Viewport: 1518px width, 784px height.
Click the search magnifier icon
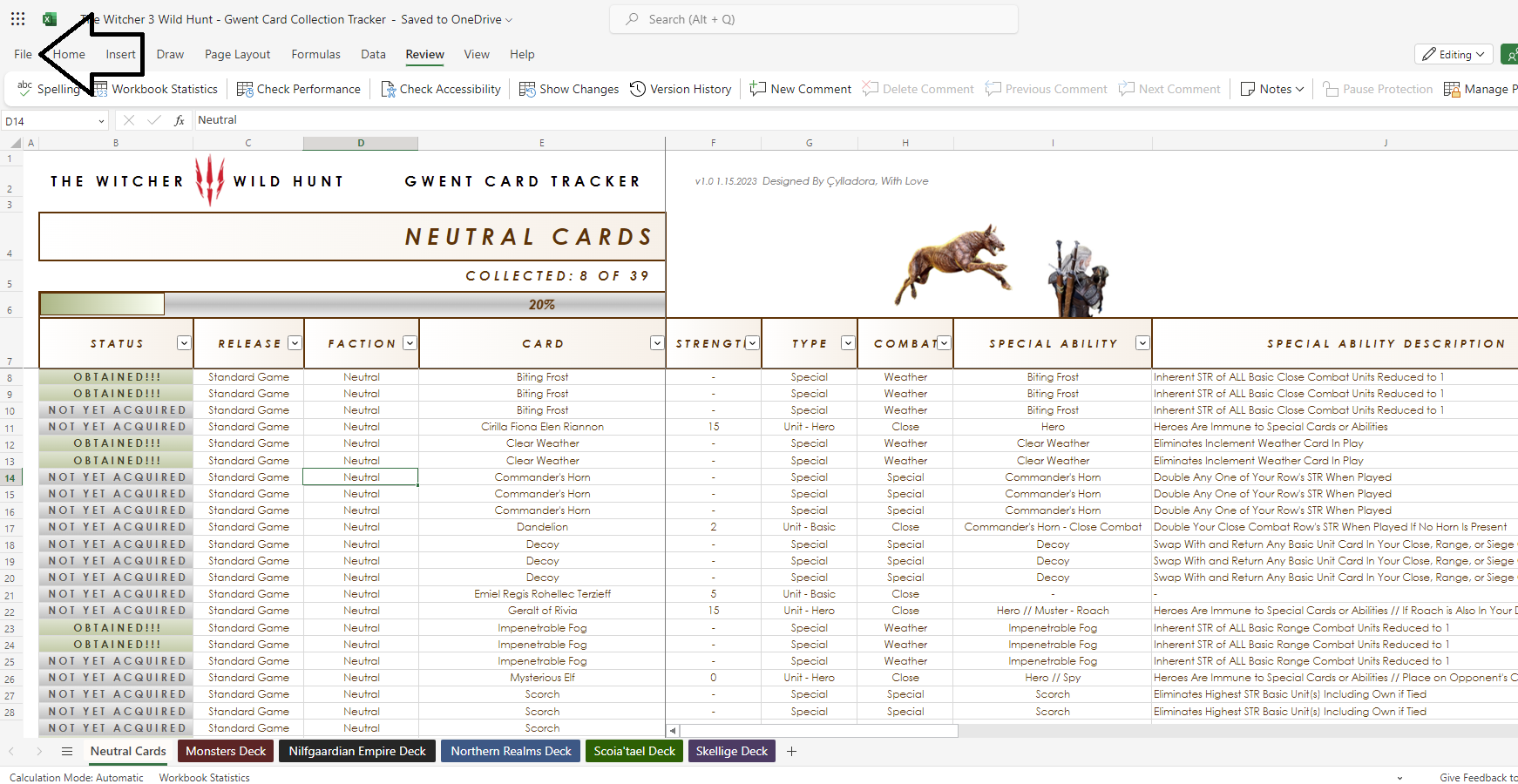point(632,19)
